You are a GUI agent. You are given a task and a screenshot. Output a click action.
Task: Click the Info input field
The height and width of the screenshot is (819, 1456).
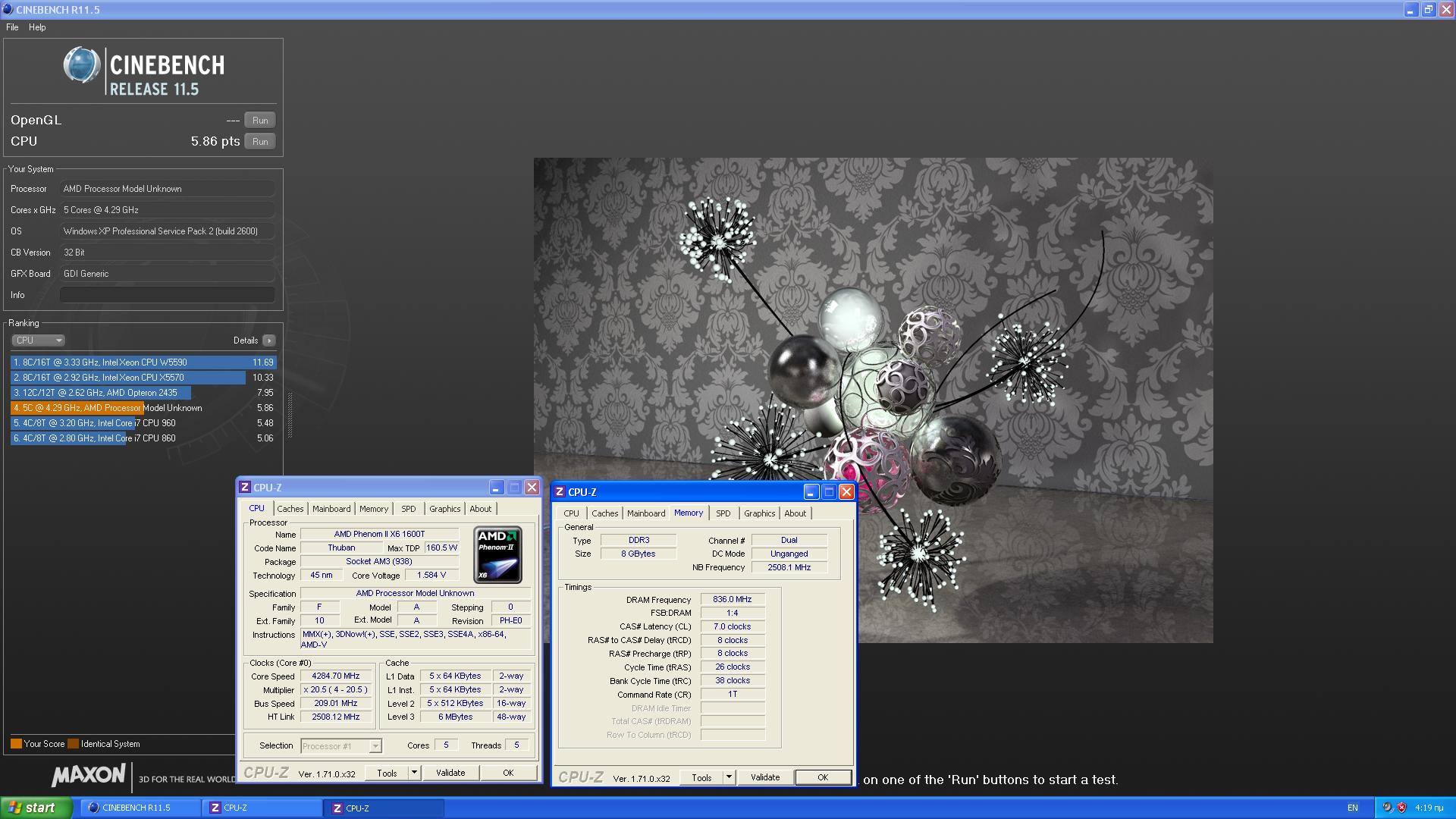coord(168,295)
